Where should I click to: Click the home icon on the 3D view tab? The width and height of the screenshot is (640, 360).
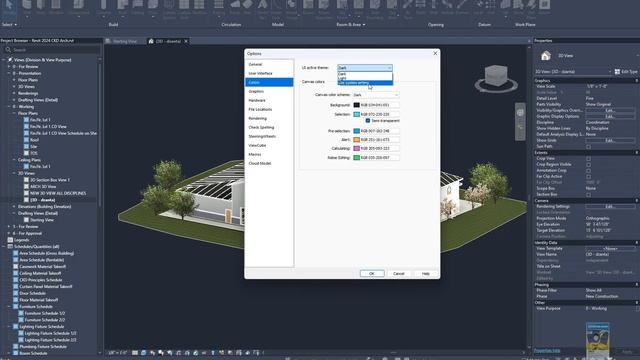tap(151, 41)
